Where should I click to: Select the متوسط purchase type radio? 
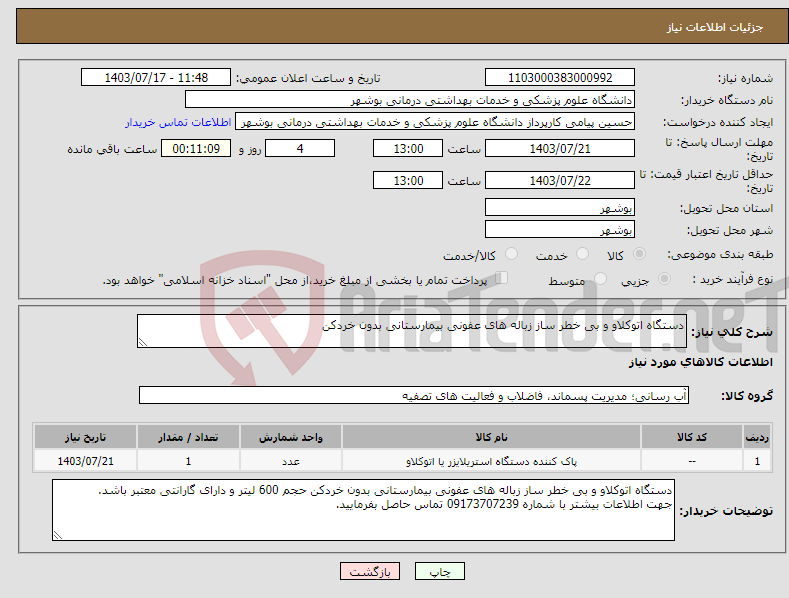[600, 279]
